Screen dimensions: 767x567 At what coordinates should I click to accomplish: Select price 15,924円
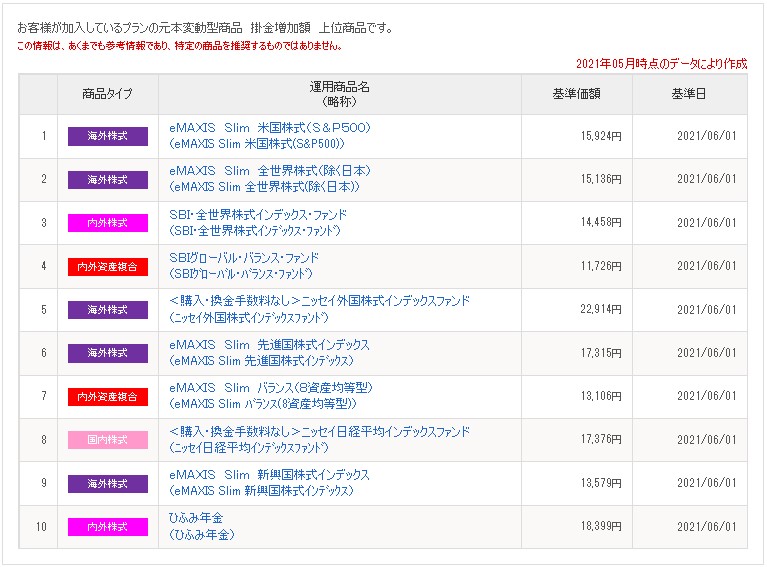601,136
